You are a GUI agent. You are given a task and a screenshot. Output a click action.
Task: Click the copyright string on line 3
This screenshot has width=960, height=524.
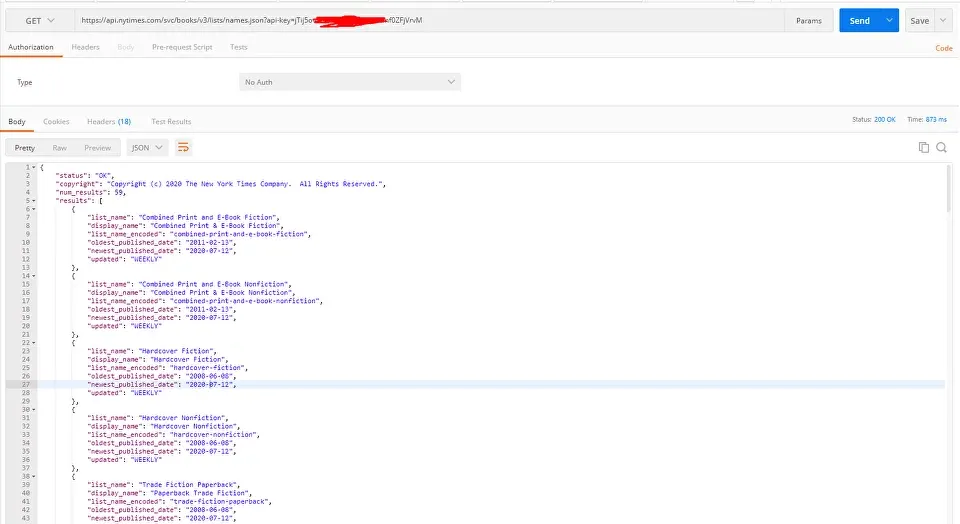pyautogui.click(x=244, y=184)
